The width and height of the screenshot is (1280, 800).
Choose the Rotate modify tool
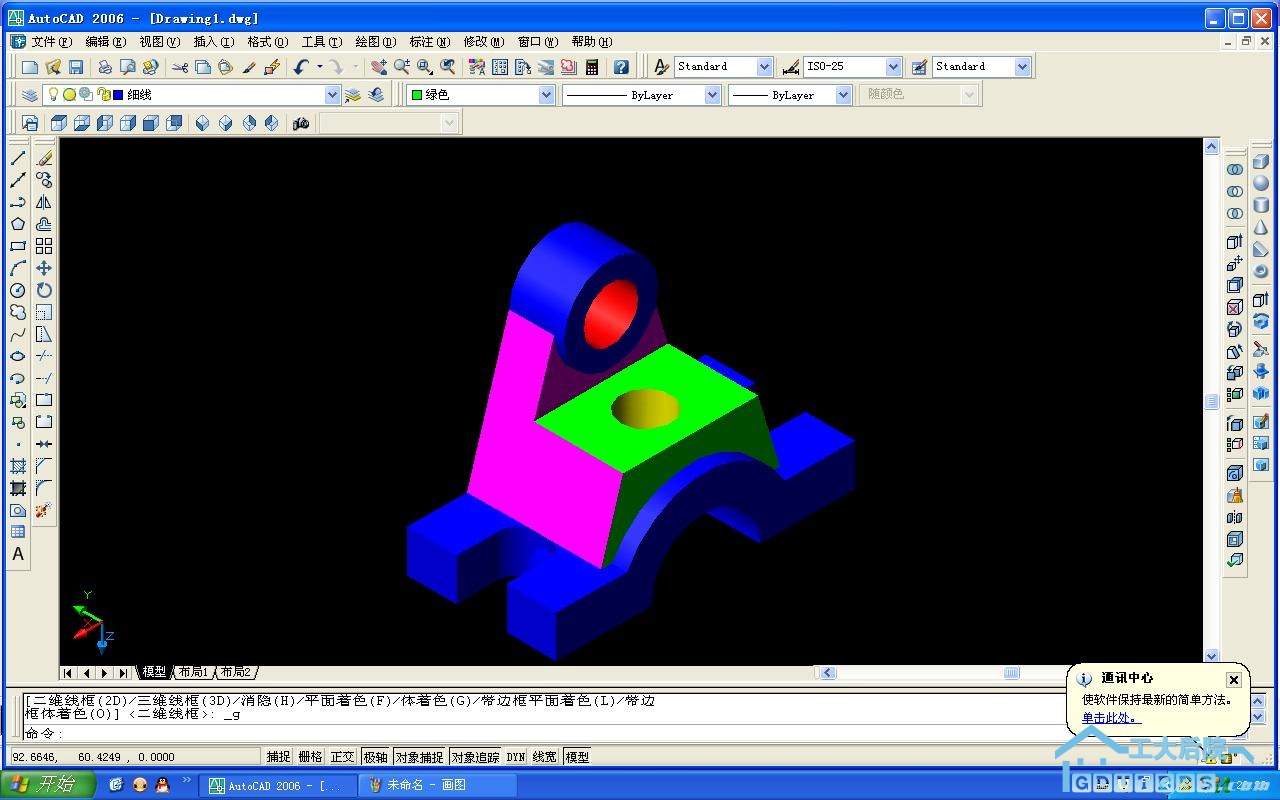(x=44, y=290)
